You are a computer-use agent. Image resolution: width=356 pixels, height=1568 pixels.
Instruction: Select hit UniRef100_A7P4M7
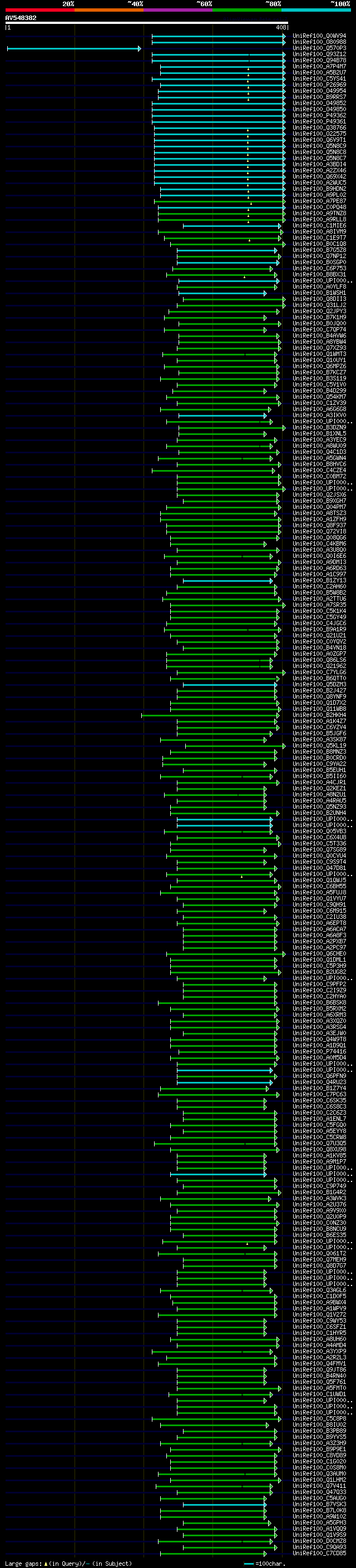point(319,66)
